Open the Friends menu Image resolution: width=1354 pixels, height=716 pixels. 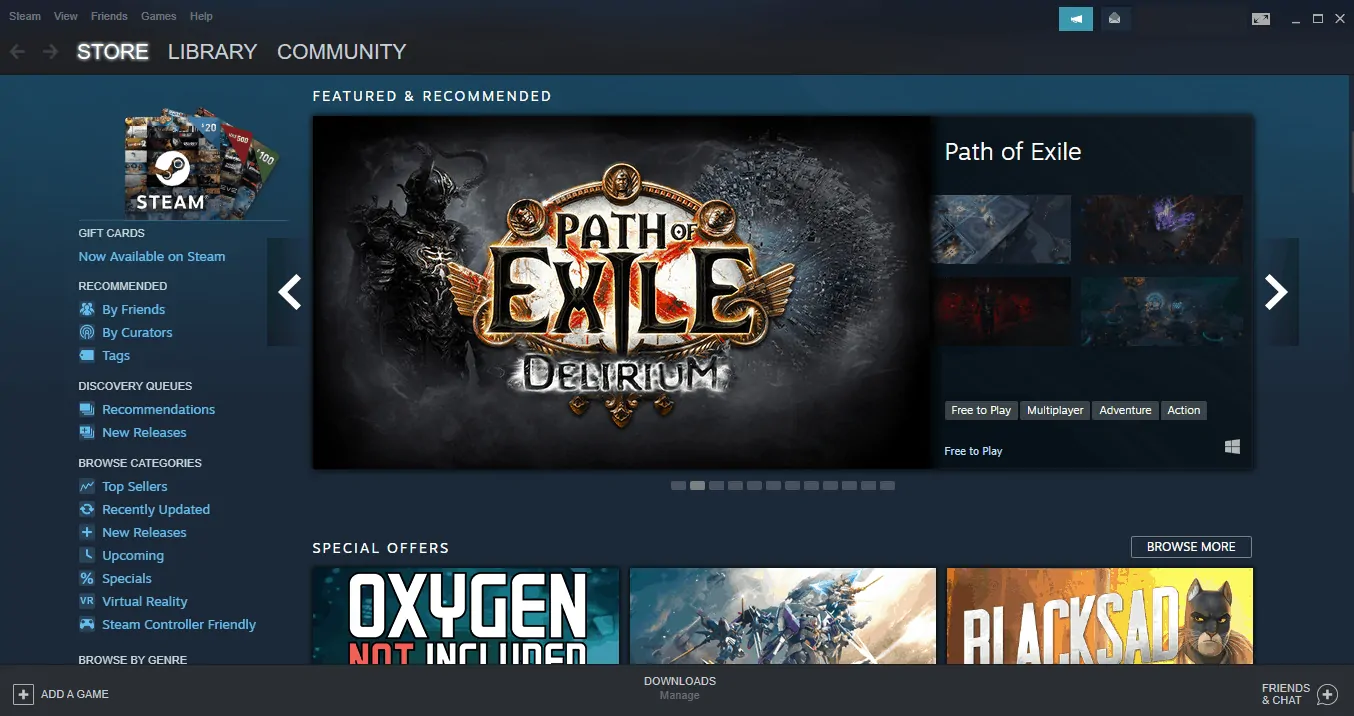tap(109, 16)
